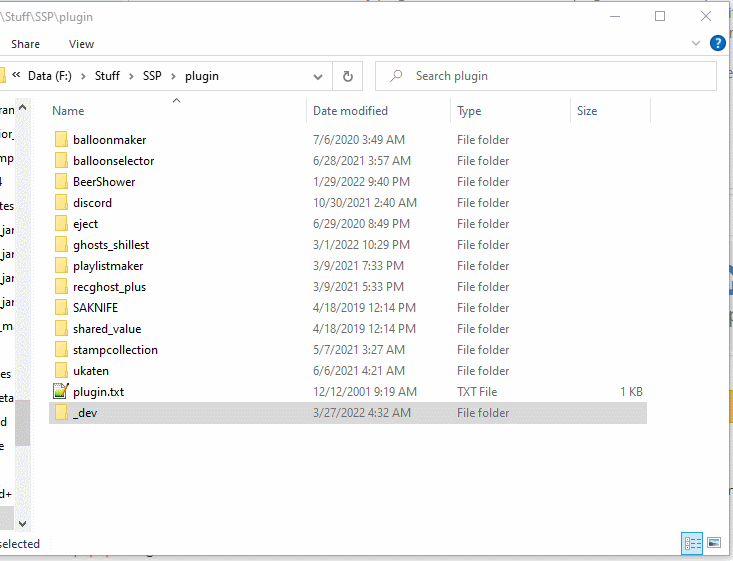Switch to large thumbnails view icon
The width and height of the screenshot is (733, 561).
[714, 543]
